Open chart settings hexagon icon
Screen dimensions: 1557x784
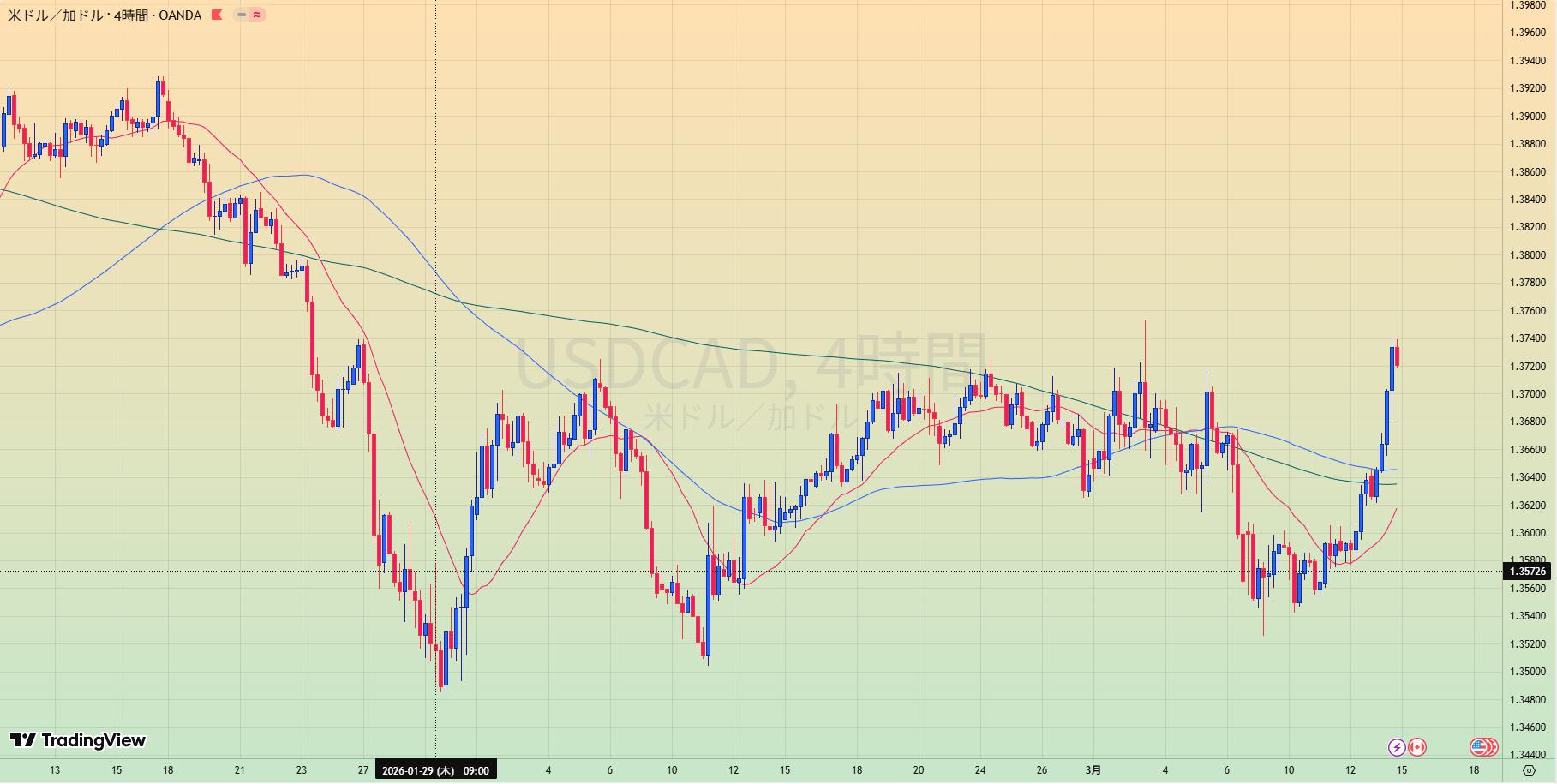pyautogui.click(x=1529, y=770)
